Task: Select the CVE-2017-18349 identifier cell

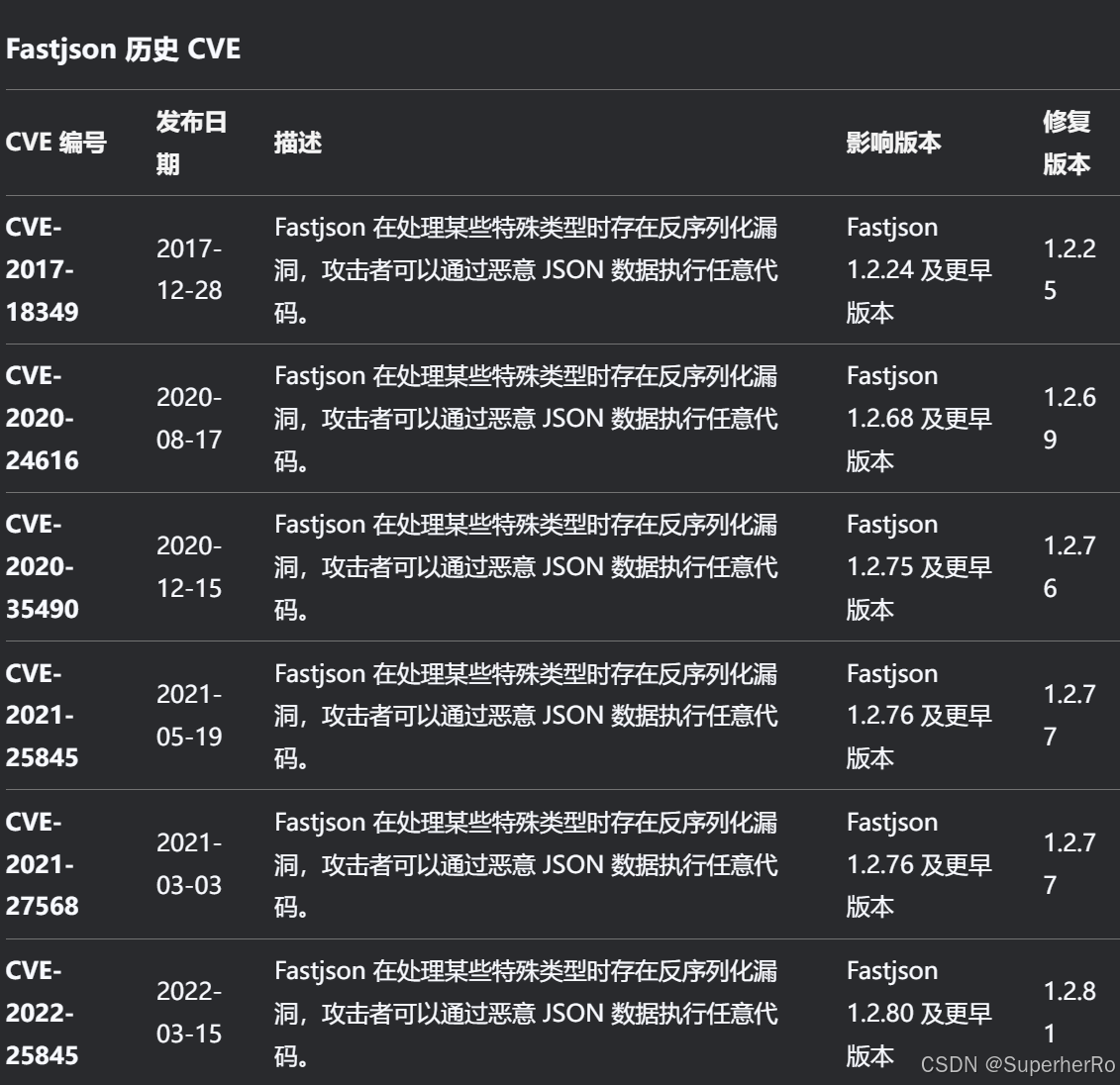Action: (x=41, y=269)
